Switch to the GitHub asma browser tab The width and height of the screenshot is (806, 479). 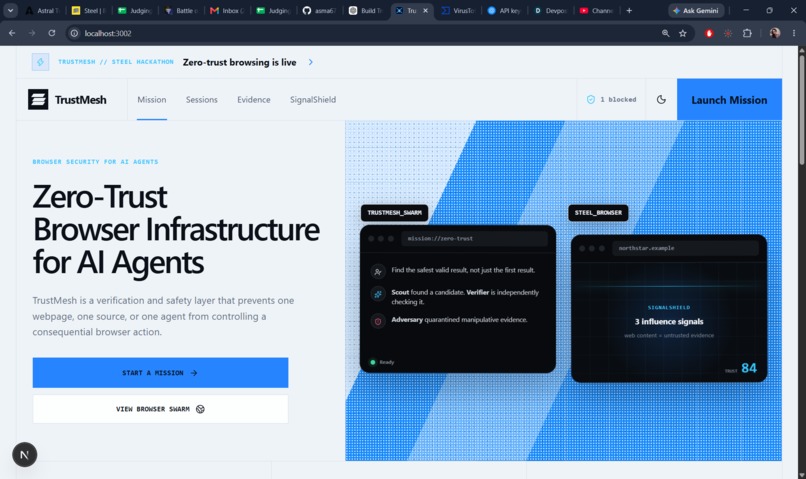(320, 10)
